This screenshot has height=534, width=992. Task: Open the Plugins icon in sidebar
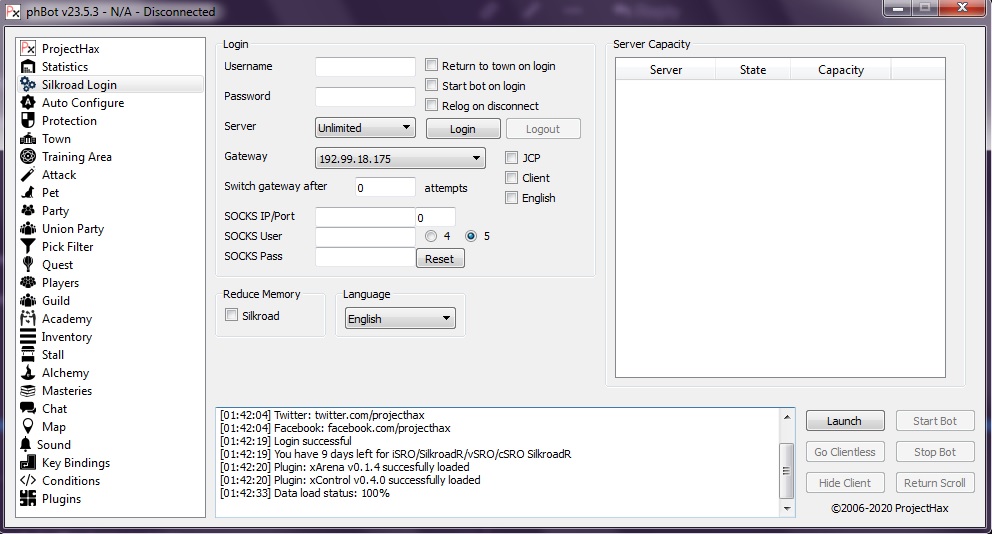pos(28,499)
